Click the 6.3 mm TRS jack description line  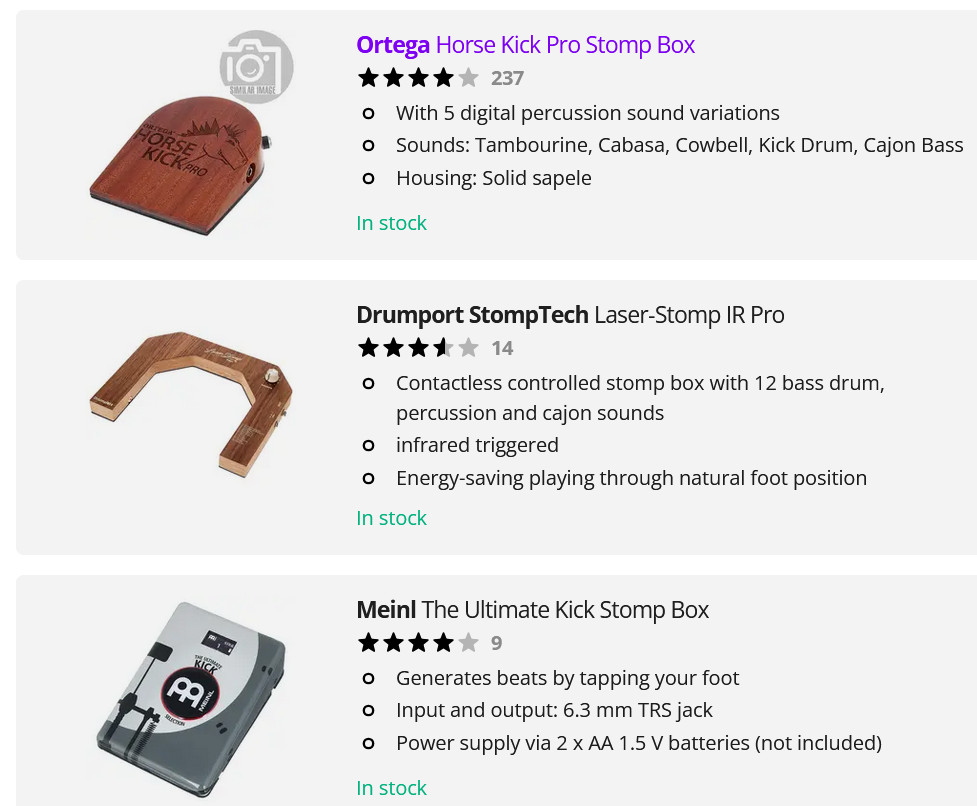(554, 710)
